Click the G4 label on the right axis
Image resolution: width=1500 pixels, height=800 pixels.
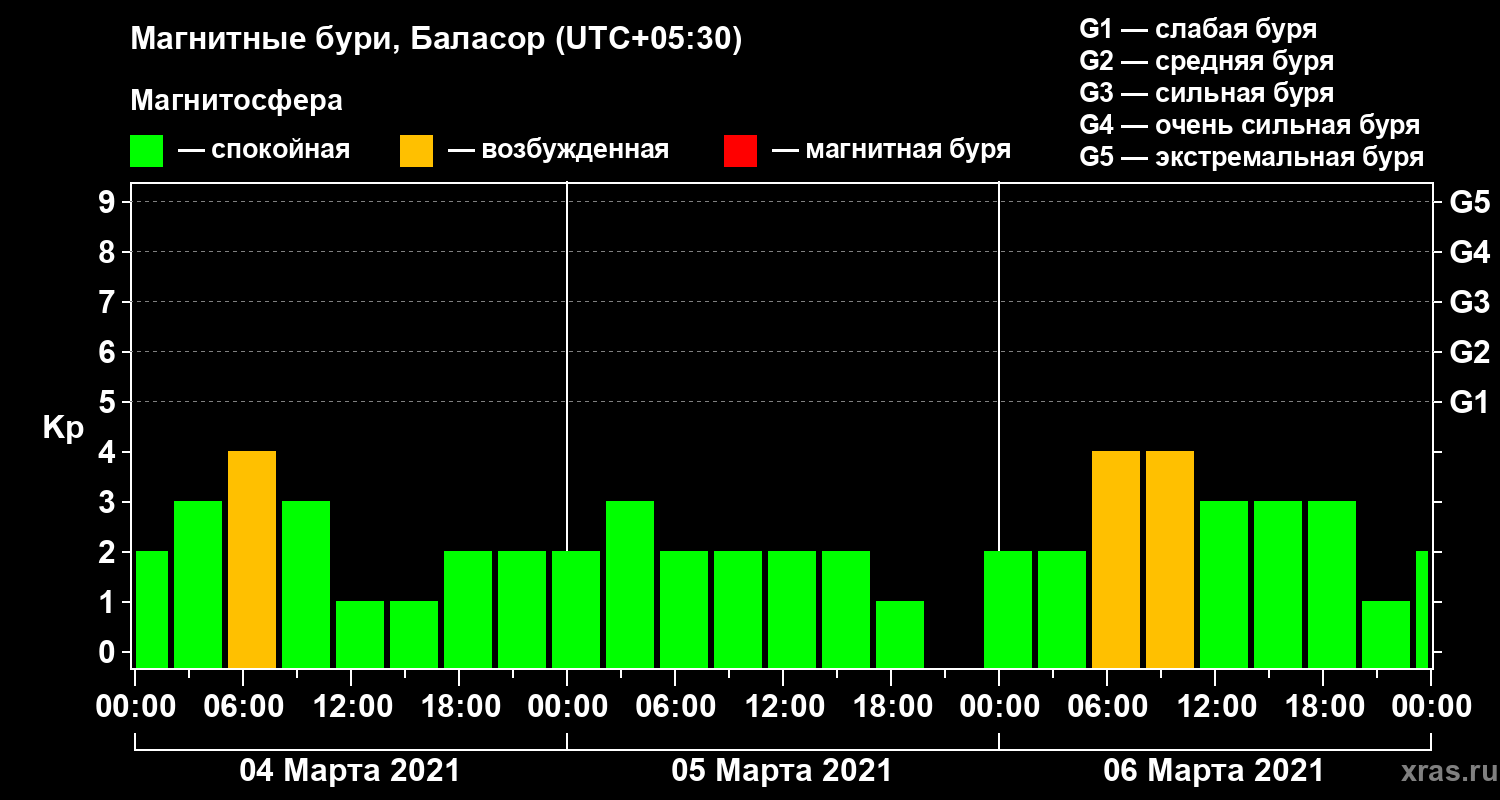(x=1470, y=252)
